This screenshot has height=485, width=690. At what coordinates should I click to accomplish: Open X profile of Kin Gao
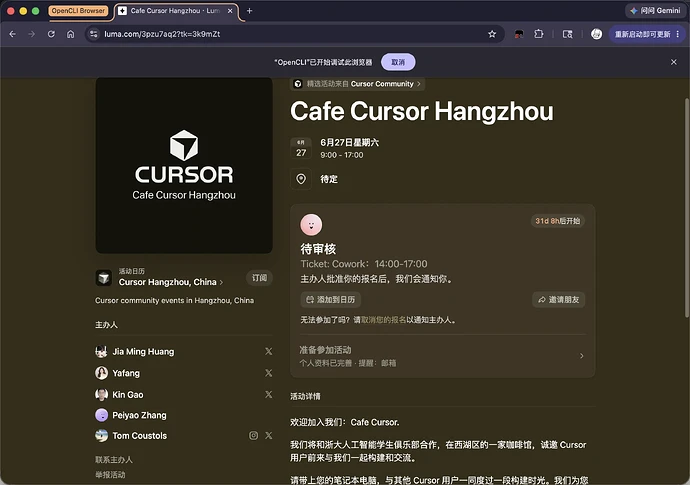click(268, 394)
